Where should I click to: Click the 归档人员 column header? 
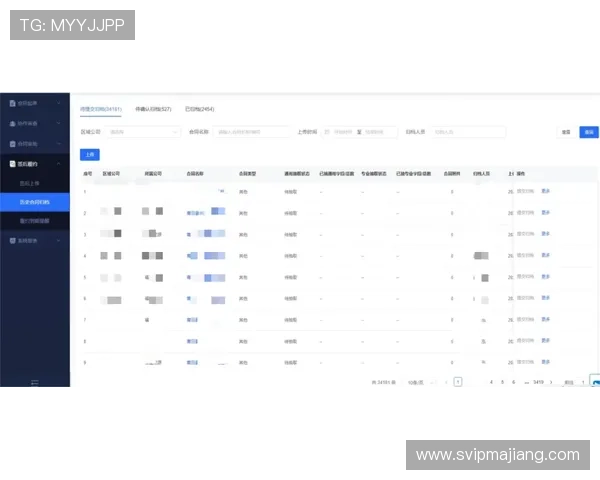click(481, 174)
